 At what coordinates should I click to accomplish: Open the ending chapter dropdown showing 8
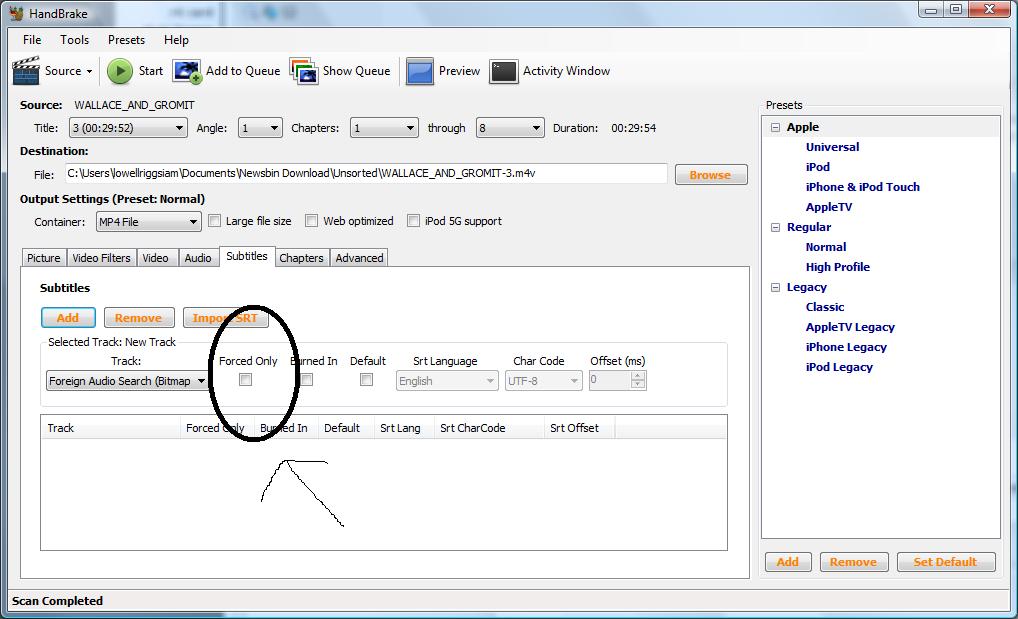[510, 128]
